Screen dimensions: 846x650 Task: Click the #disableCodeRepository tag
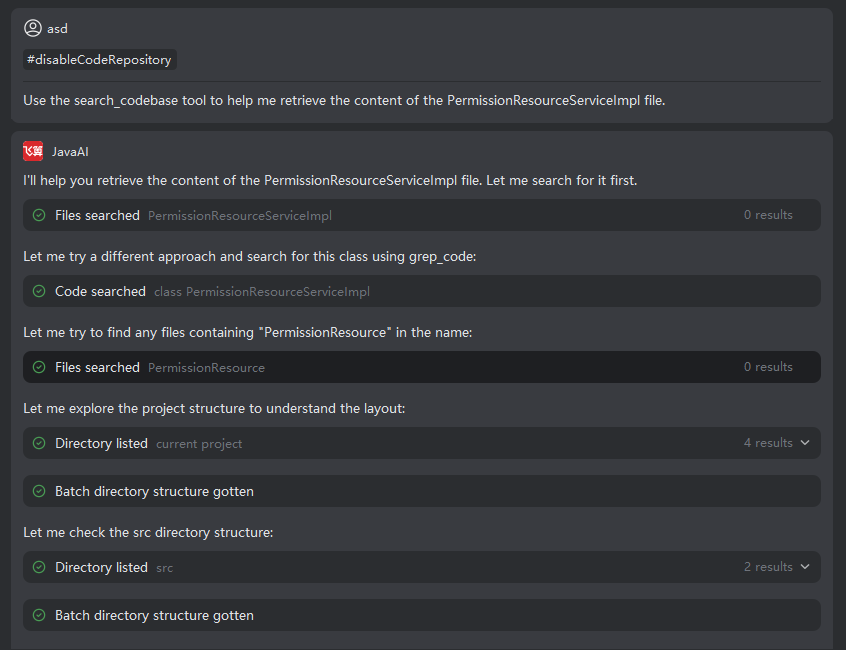(x=100, y=60)
